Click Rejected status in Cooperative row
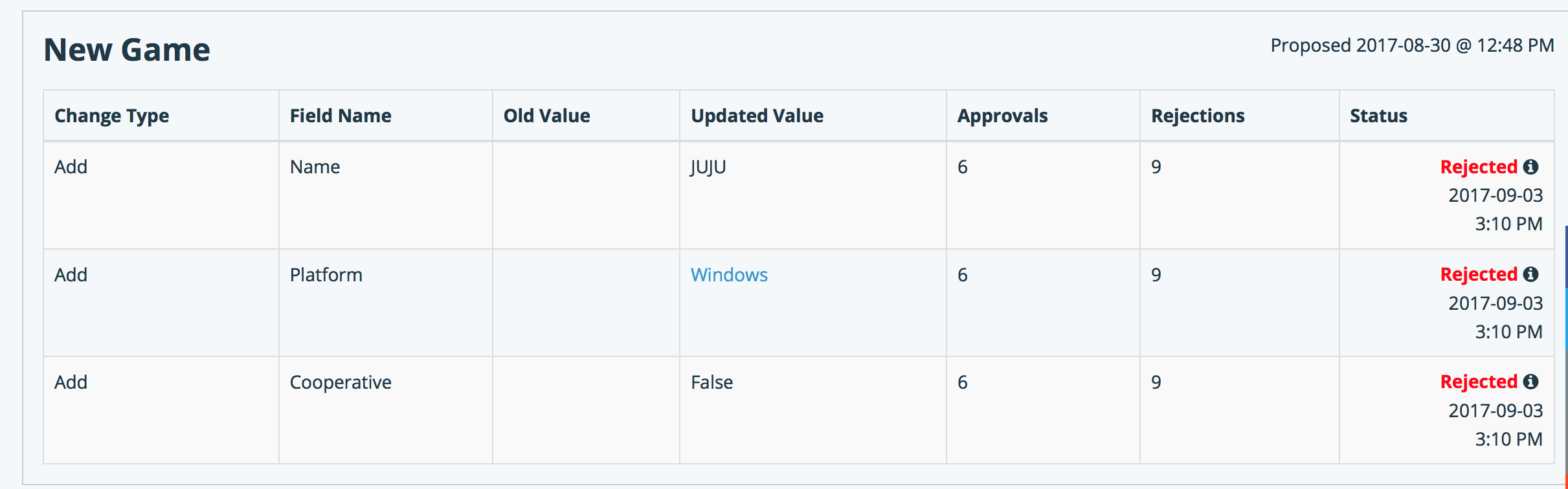 1479,382
